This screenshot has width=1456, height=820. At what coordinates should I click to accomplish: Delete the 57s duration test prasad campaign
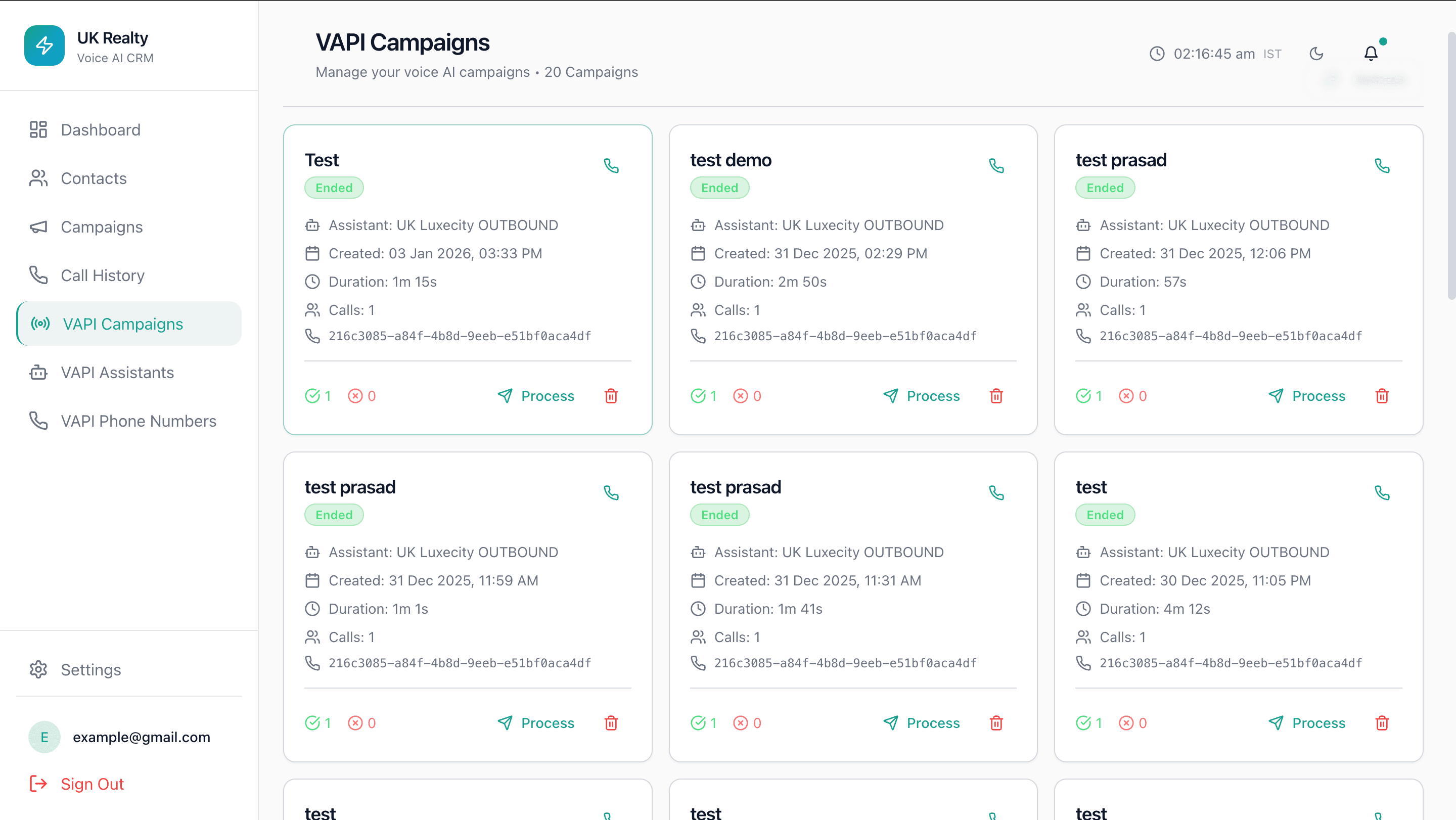(1381, 396)
